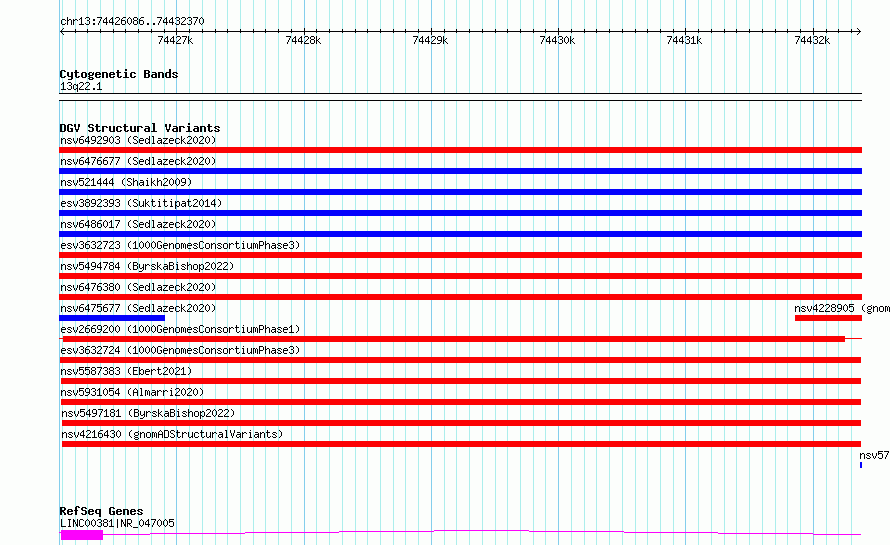Click the chr13:74426086..74432370 coordinate label
The width and height of the screenshot is (890, 545).
pyautogui.click(x=132, y=21)
